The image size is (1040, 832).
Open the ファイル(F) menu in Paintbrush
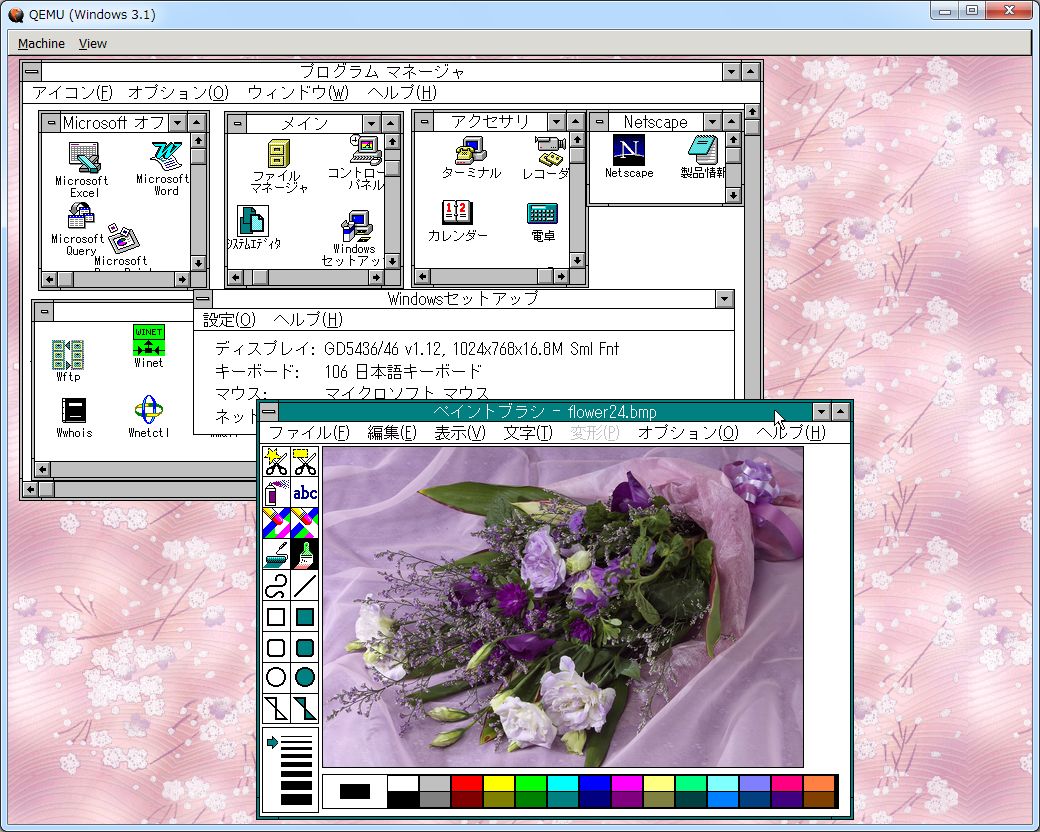coord(309,433)
